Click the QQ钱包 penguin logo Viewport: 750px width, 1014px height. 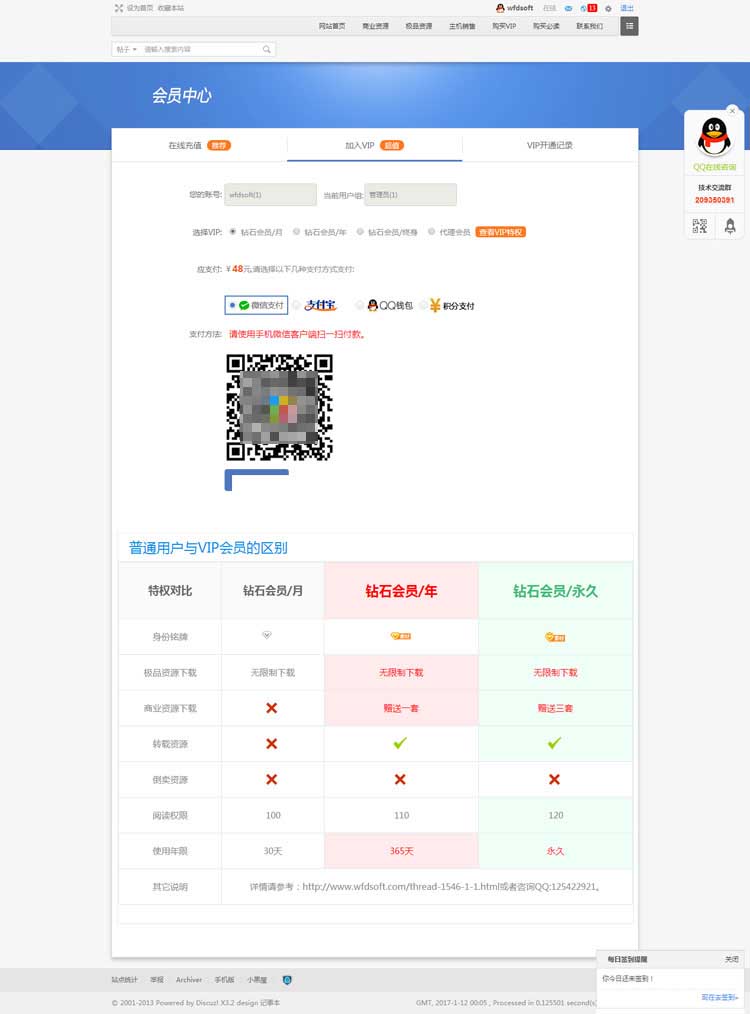click(372, 305)
